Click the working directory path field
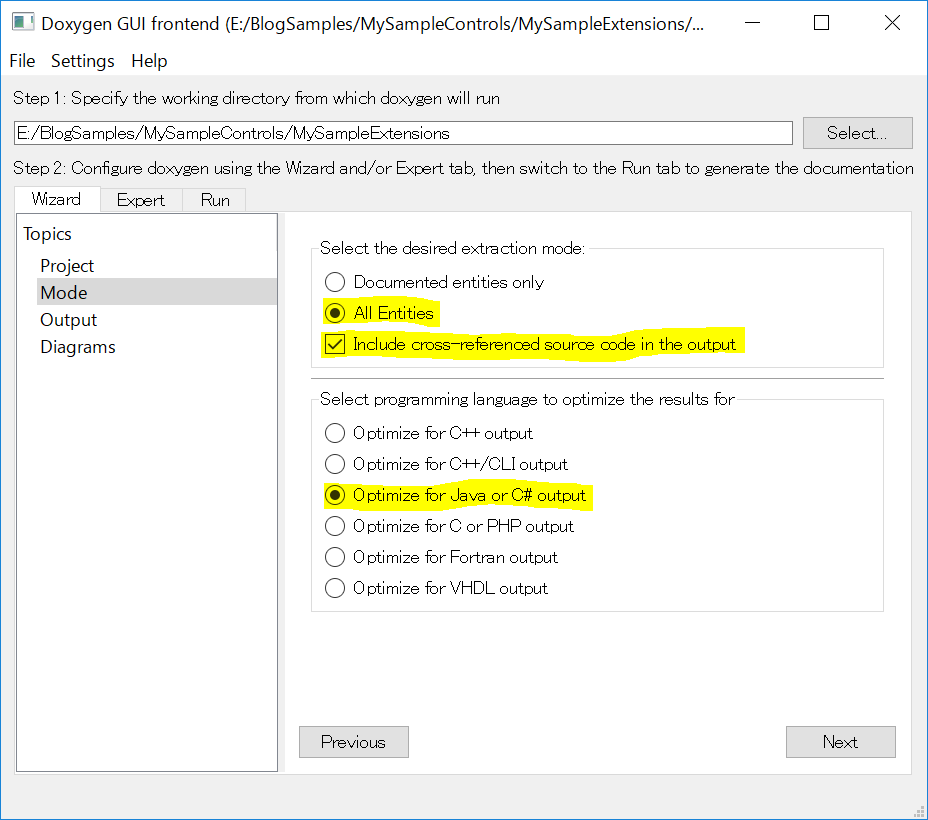Screen dimensions: 928x820 tap(400, 132)
